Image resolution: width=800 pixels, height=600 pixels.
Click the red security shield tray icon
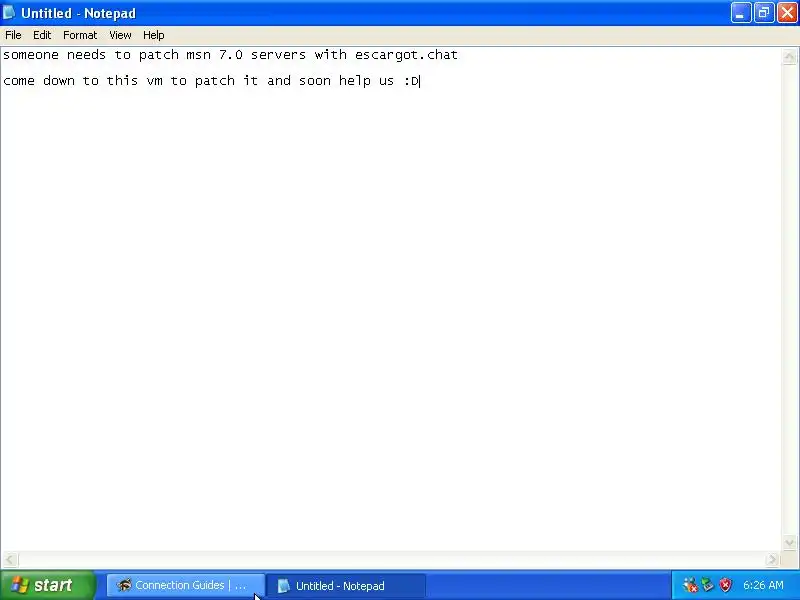[x=725, y=585]
